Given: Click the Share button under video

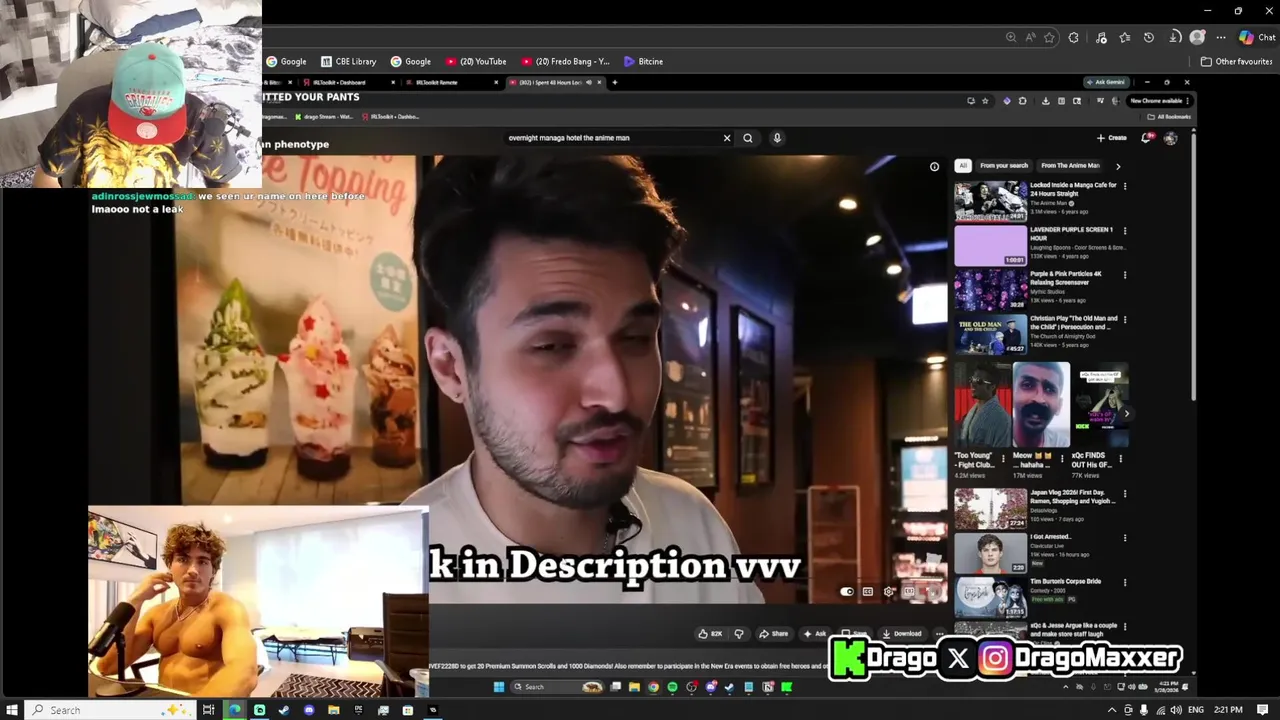Looking at the screenshot, I should [x=773, y=634].
